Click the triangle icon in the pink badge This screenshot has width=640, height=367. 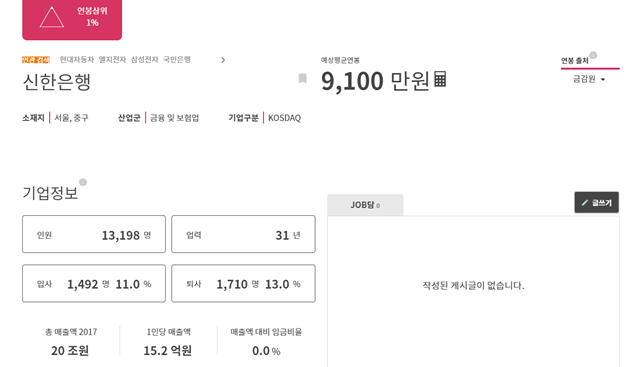[52, 17]
